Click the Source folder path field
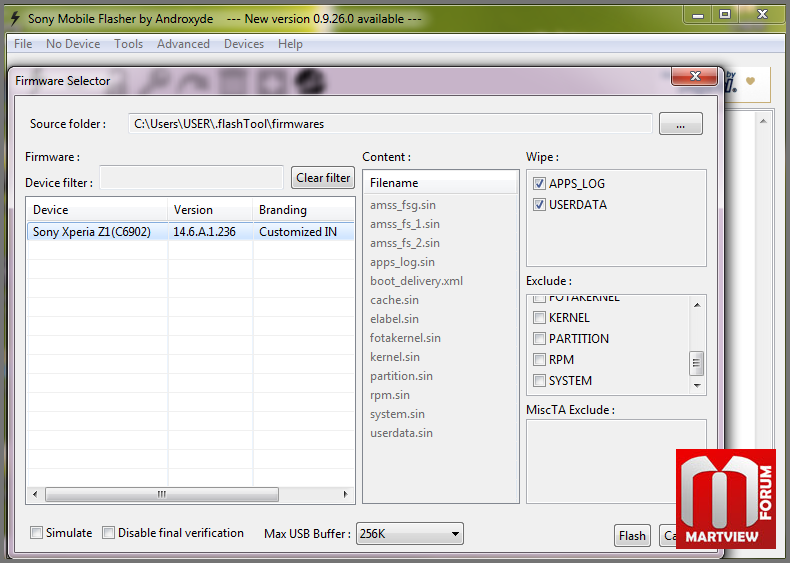The width and height of the screenshot is (790, 563). tap(390, 123)
